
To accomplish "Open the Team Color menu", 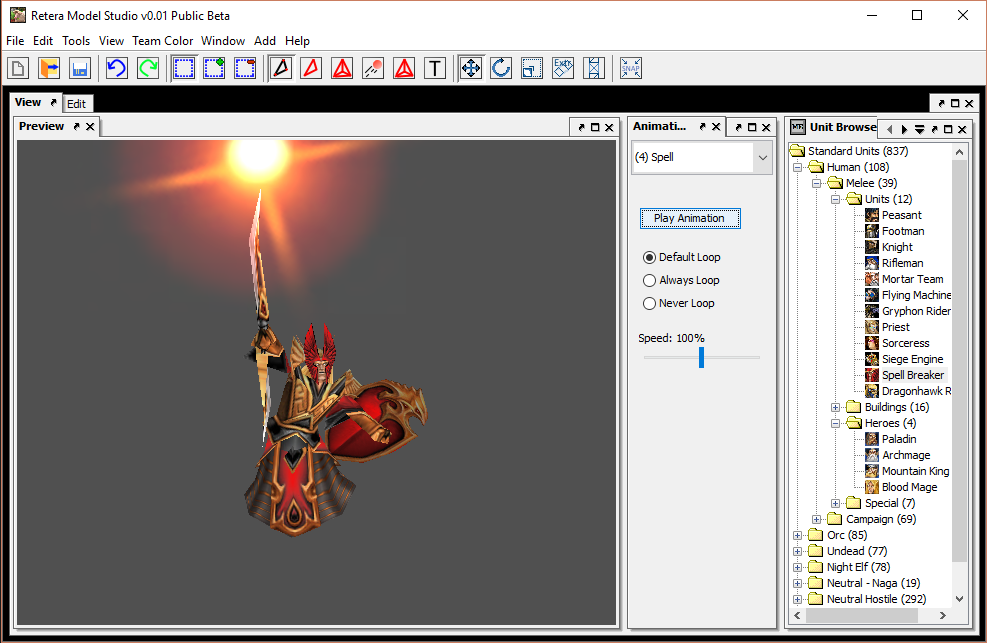I will pos(162,41).
